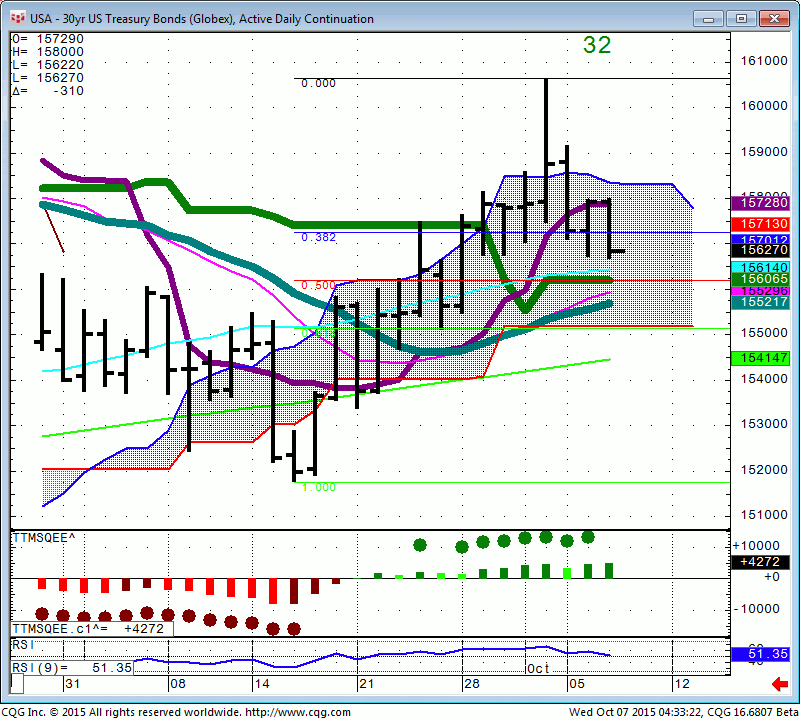Click the 21 date marker on the time axis

367,684
